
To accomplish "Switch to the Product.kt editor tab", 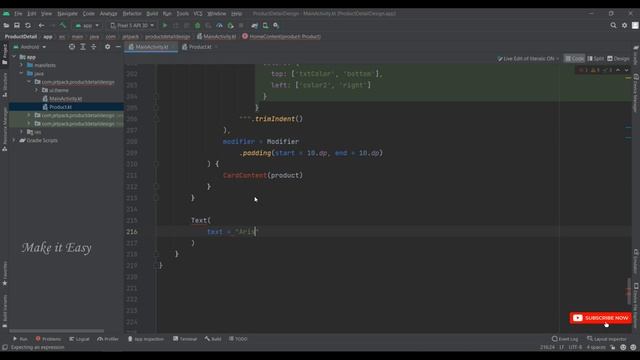I will [199, 47].
